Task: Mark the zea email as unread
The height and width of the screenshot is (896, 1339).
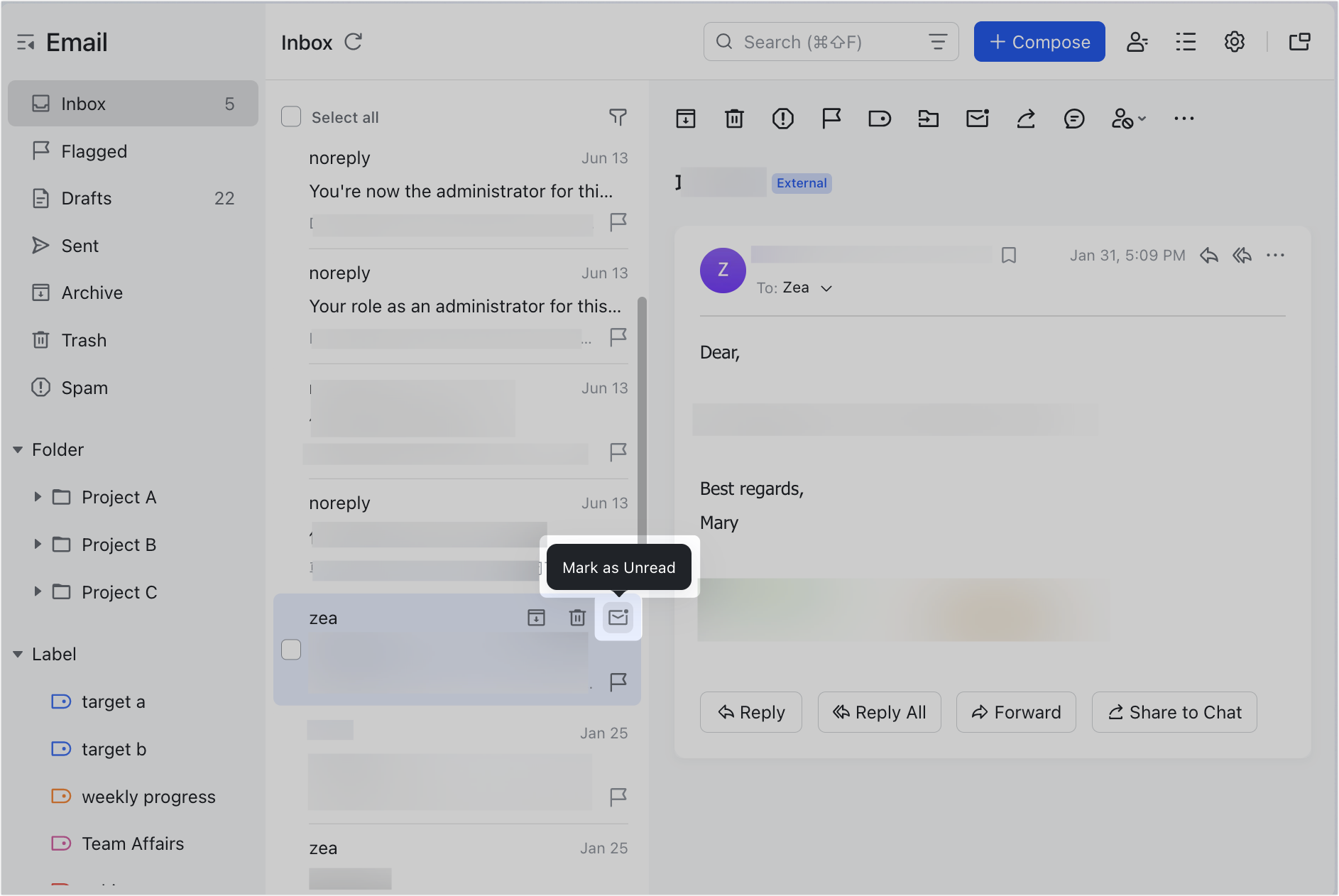Action: coord(618,617)
